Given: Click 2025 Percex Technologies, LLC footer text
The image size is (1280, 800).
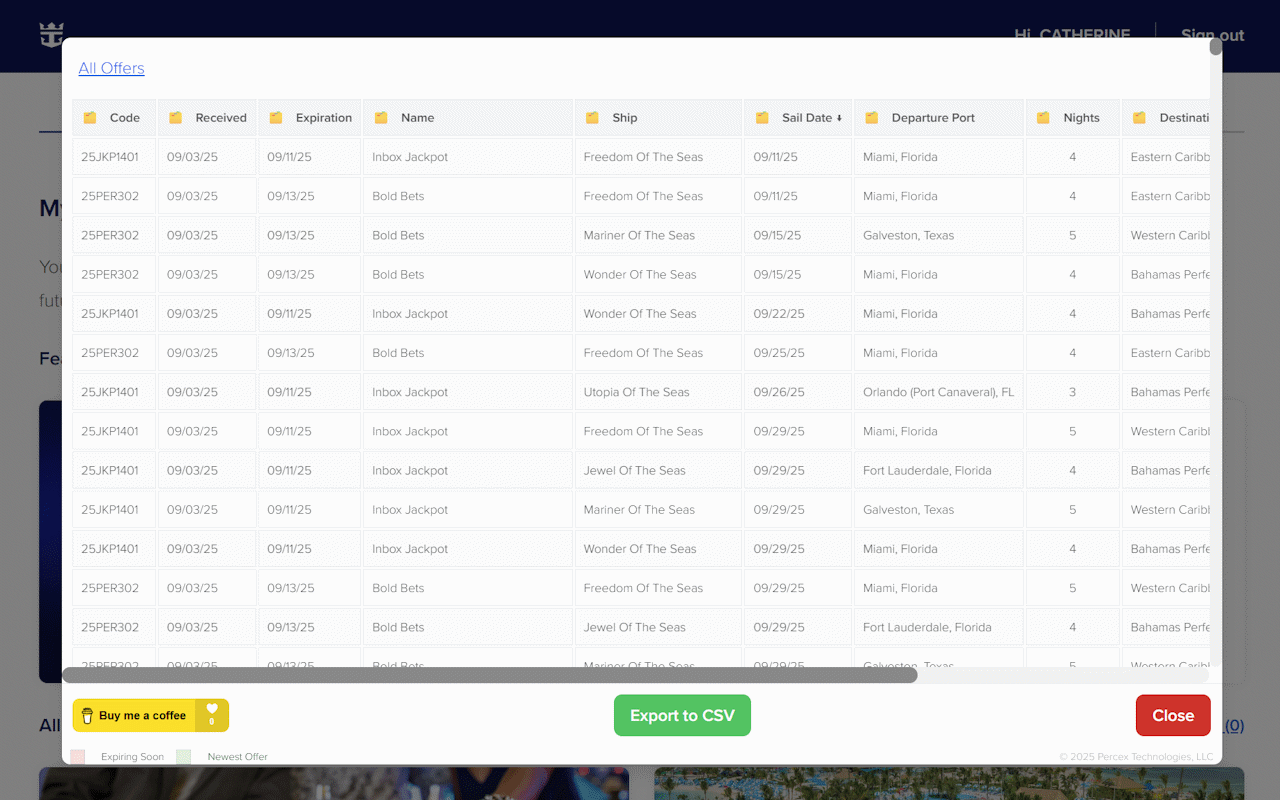Looking at the screenshot, I should point(1136,757).
